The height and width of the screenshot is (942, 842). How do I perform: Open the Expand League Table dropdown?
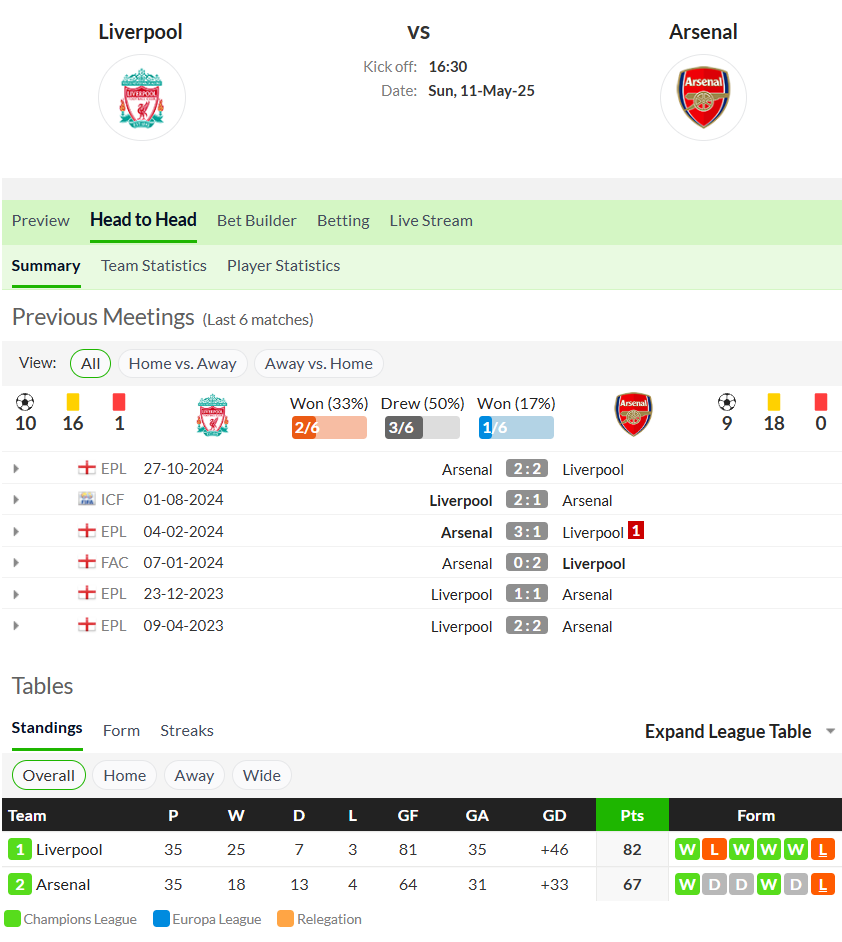click(740, 731)
